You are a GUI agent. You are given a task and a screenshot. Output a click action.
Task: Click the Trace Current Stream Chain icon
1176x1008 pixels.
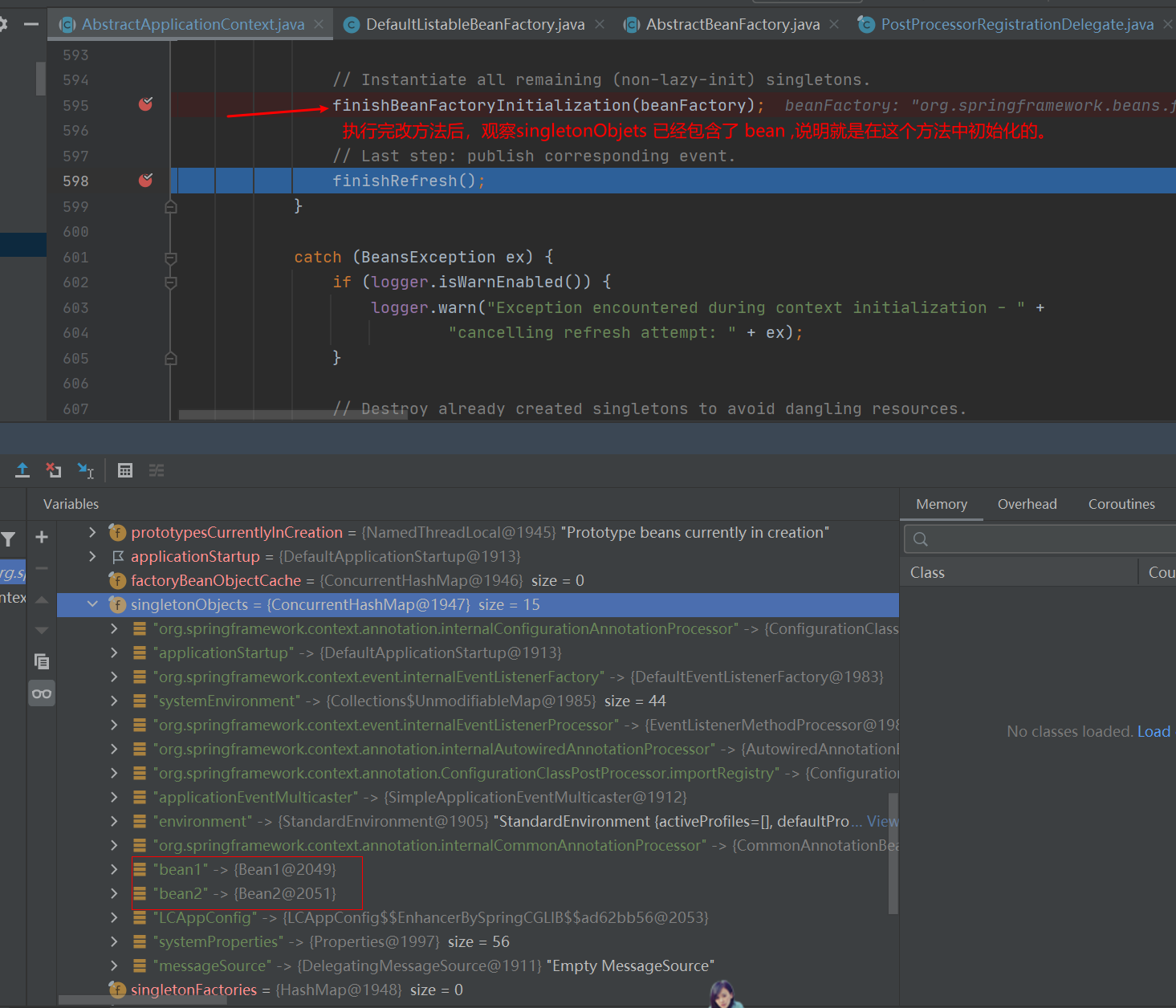coord(157,470)
